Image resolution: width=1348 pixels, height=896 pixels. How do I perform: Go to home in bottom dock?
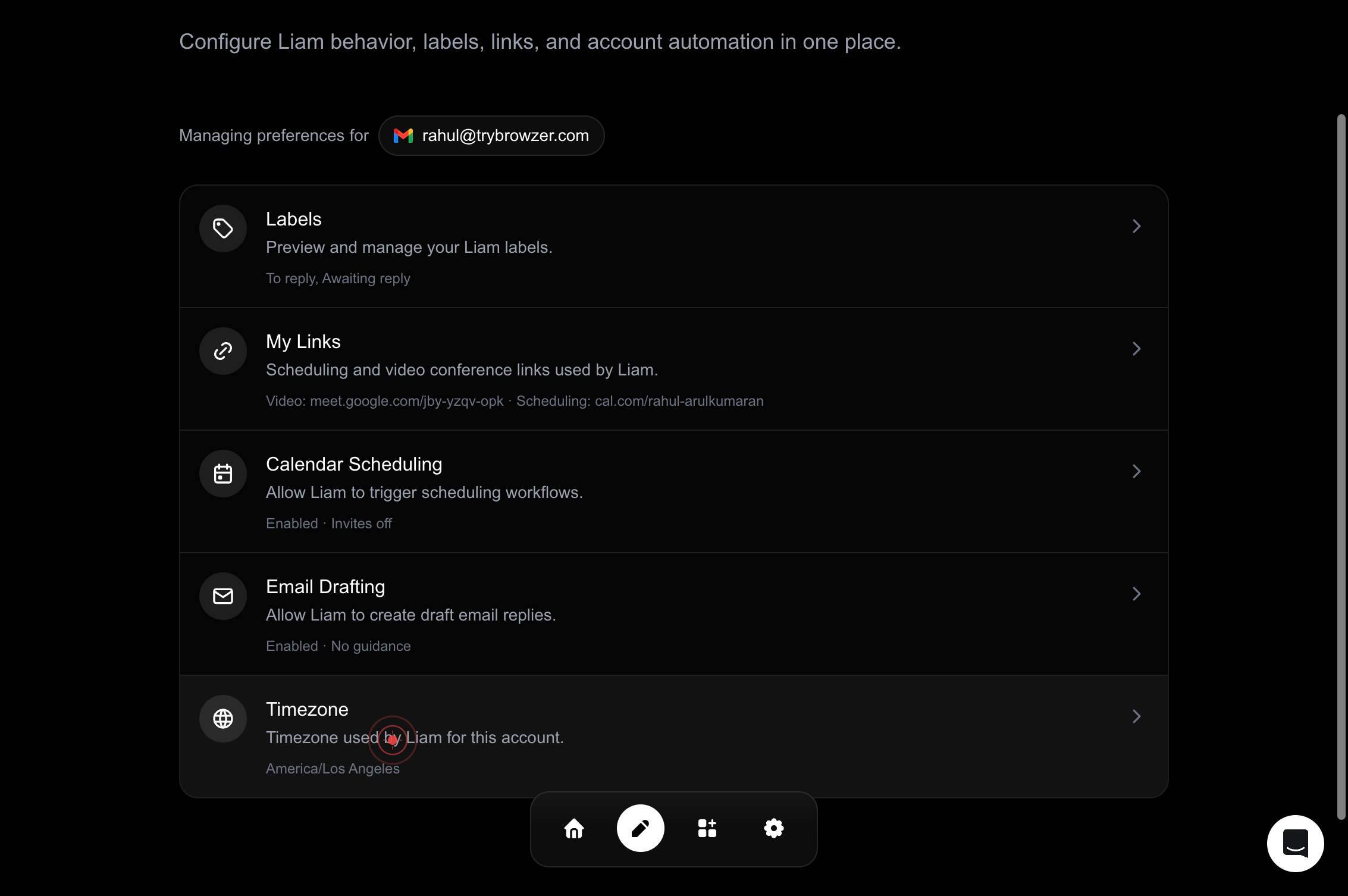(574, 828)
